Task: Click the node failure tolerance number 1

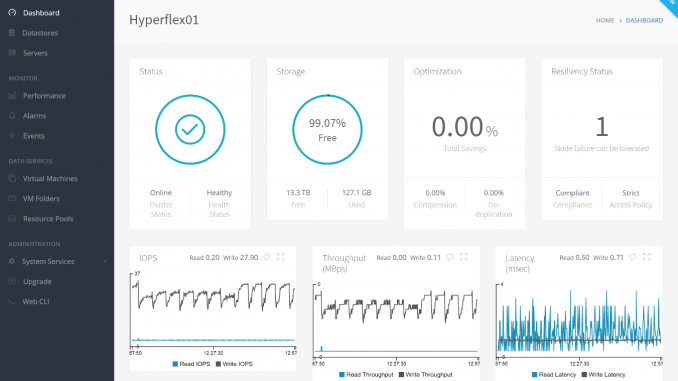Action: (x=602, y=127)
